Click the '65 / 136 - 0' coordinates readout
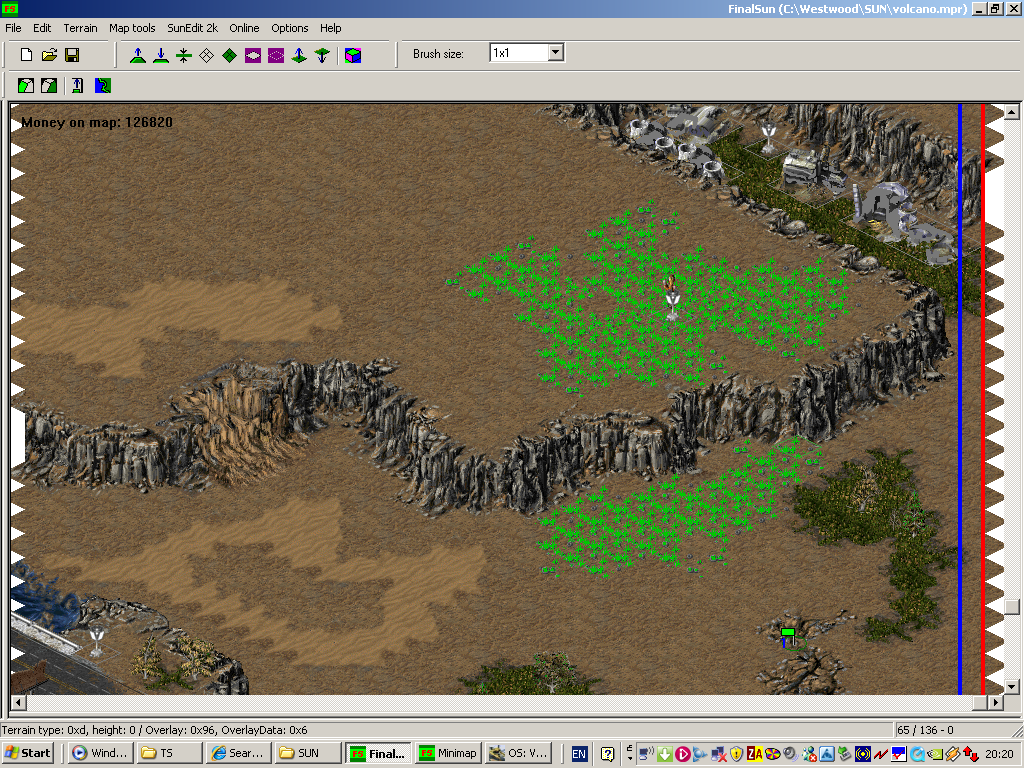The image size is (1024, 768). pyautogui.click(x=925, y=730)
